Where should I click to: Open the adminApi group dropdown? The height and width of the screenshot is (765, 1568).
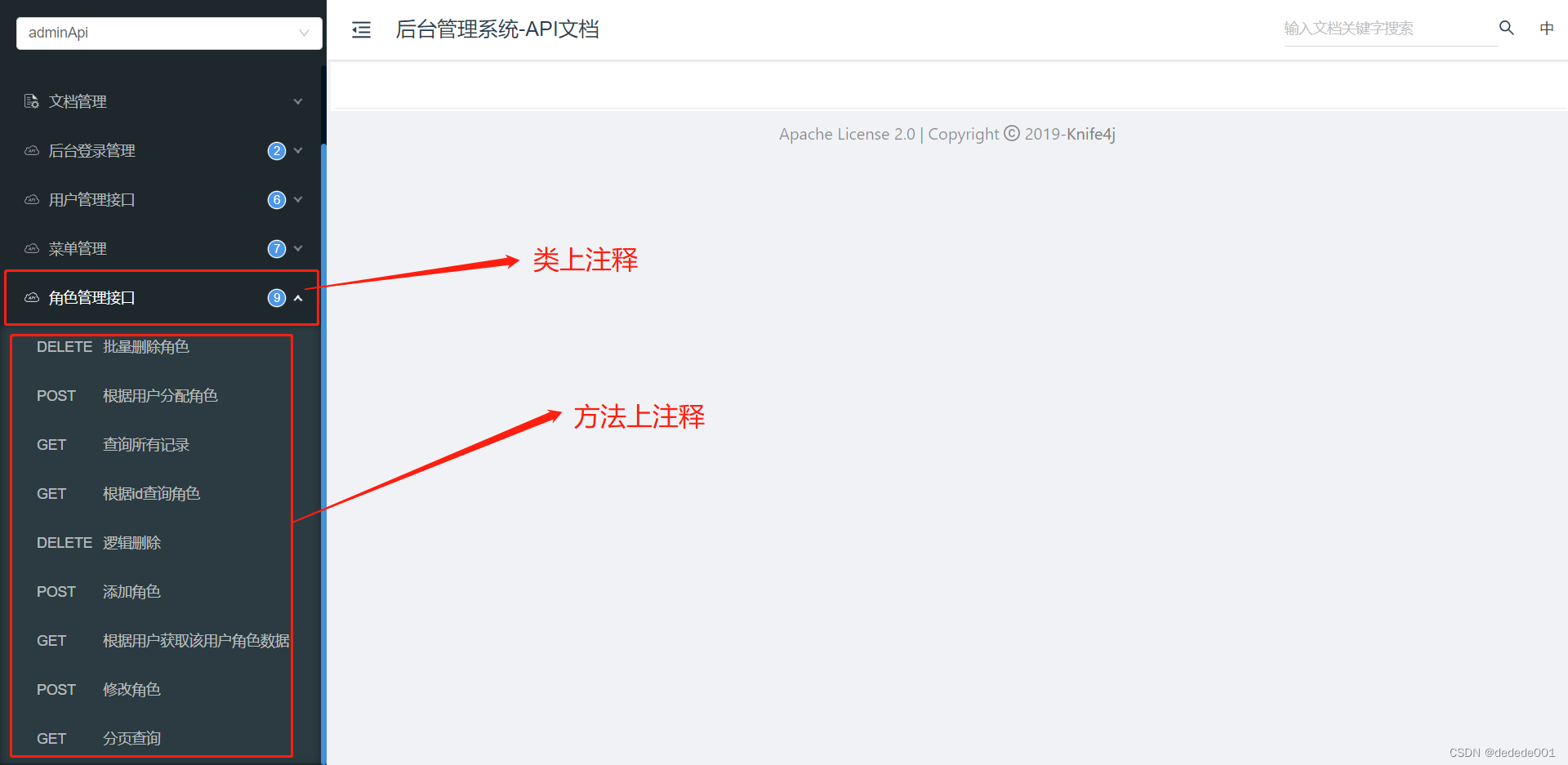click(169, 33)
